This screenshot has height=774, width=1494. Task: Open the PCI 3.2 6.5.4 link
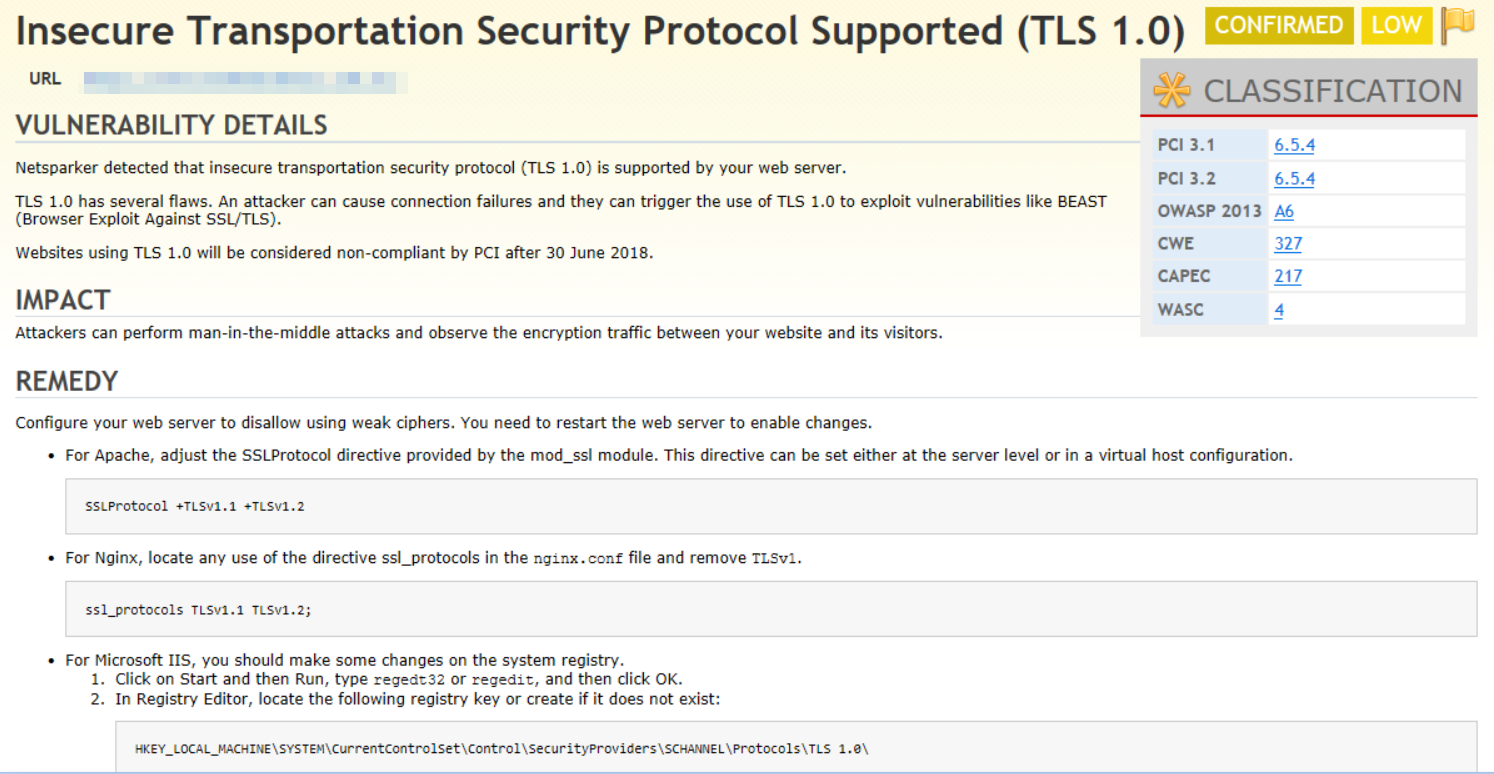(1294, 178)
